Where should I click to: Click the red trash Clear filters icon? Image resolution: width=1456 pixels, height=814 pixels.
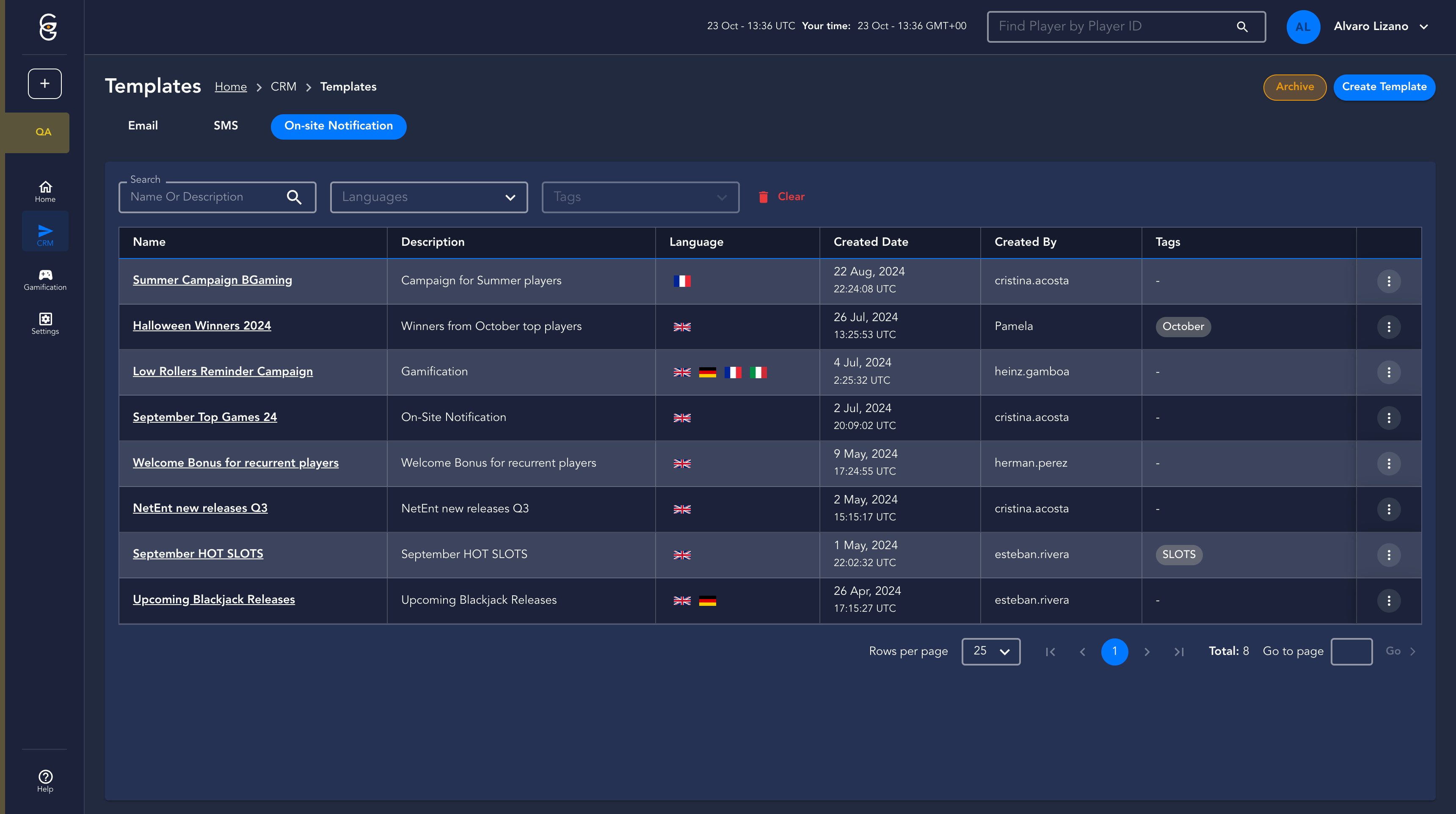[x=763, y=197]
